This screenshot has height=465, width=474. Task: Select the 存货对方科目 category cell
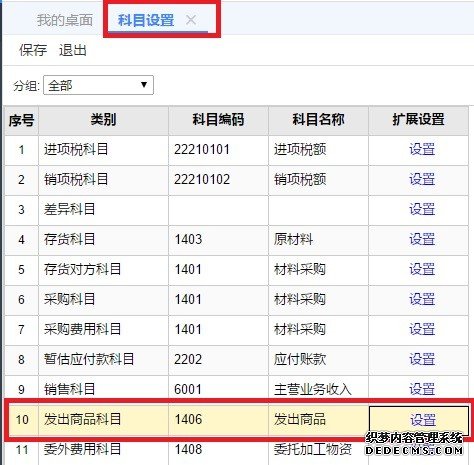(x=103, y=270)
